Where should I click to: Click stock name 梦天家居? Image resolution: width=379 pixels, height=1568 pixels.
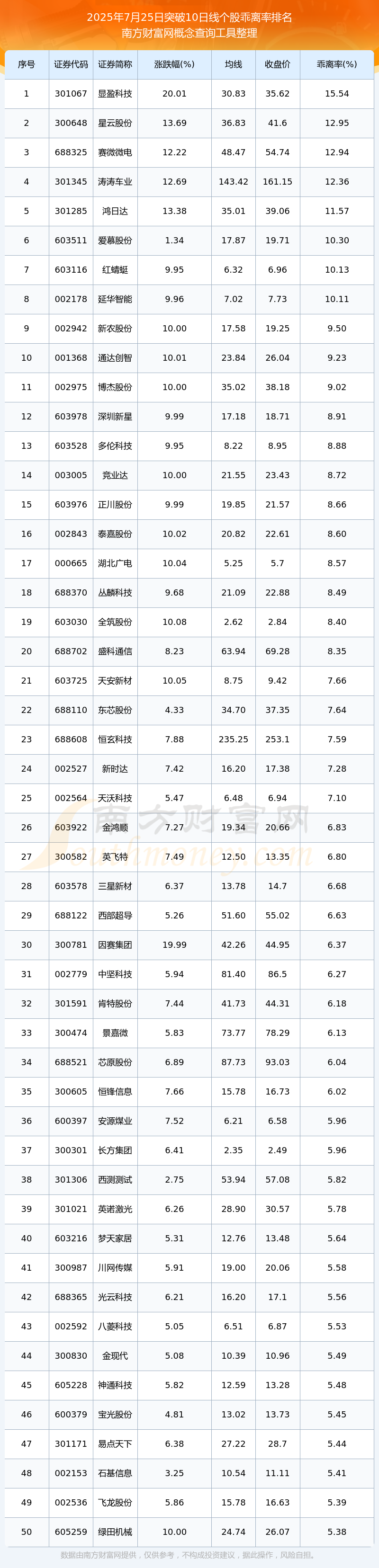tap(115, 1238)
